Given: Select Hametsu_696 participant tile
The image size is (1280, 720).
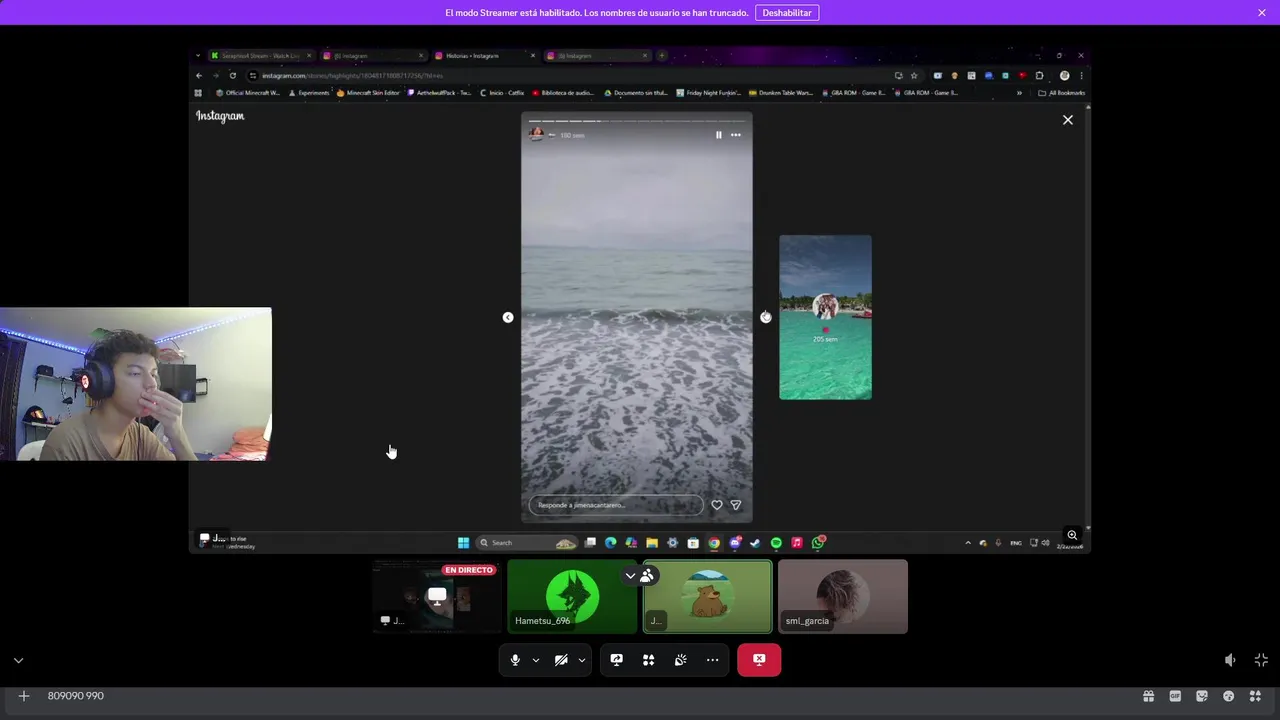Looking at the screenshot, I should pos(572,596).
